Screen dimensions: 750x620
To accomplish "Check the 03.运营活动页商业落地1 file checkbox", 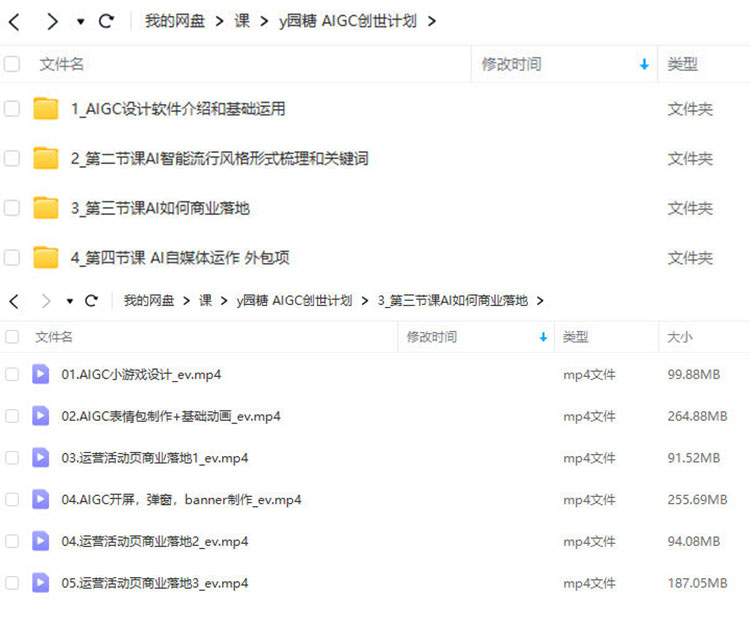I will coord(12,458).
